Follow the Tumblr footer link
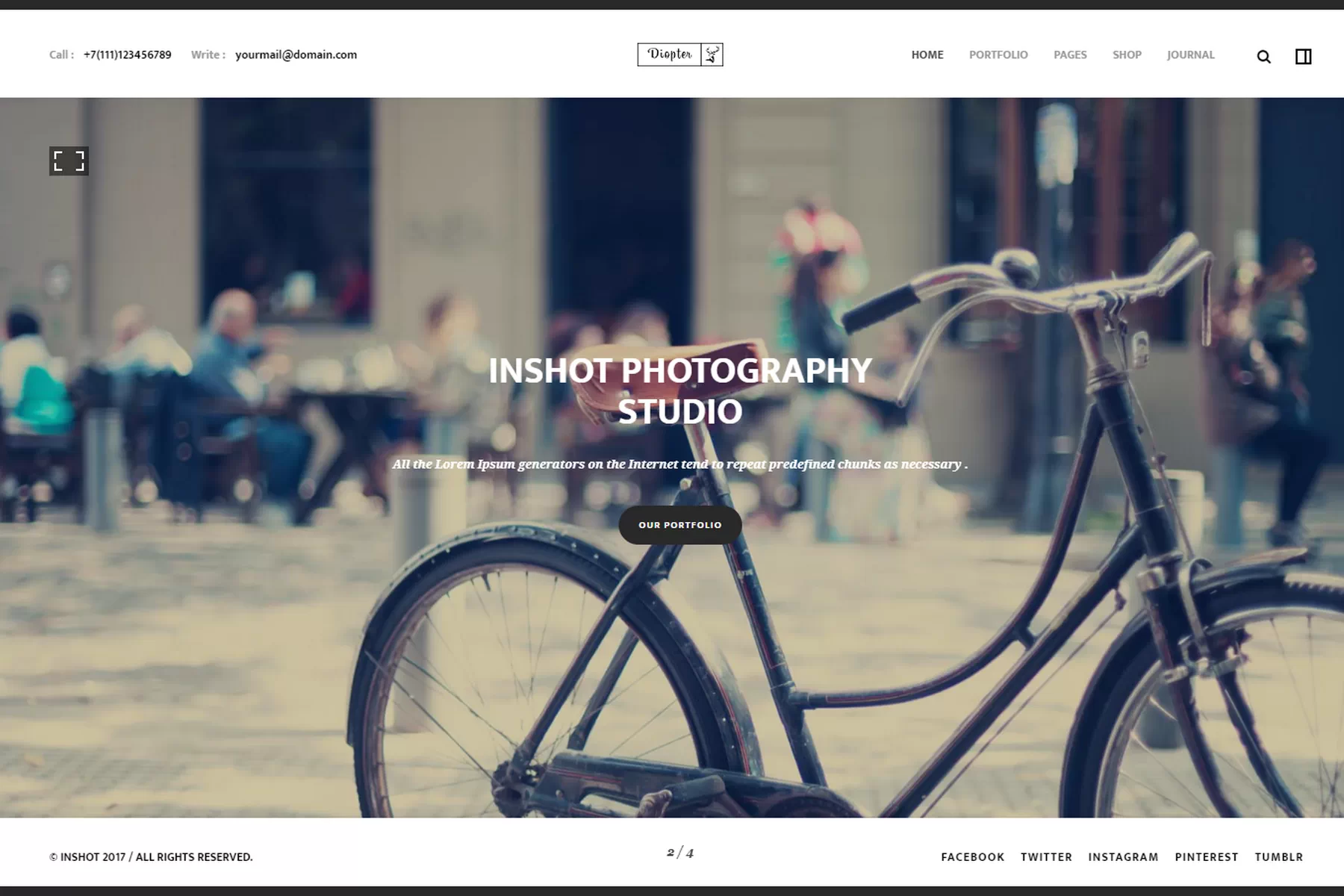This screenshot has height=896, width=1344. (x=1278, y=857)
